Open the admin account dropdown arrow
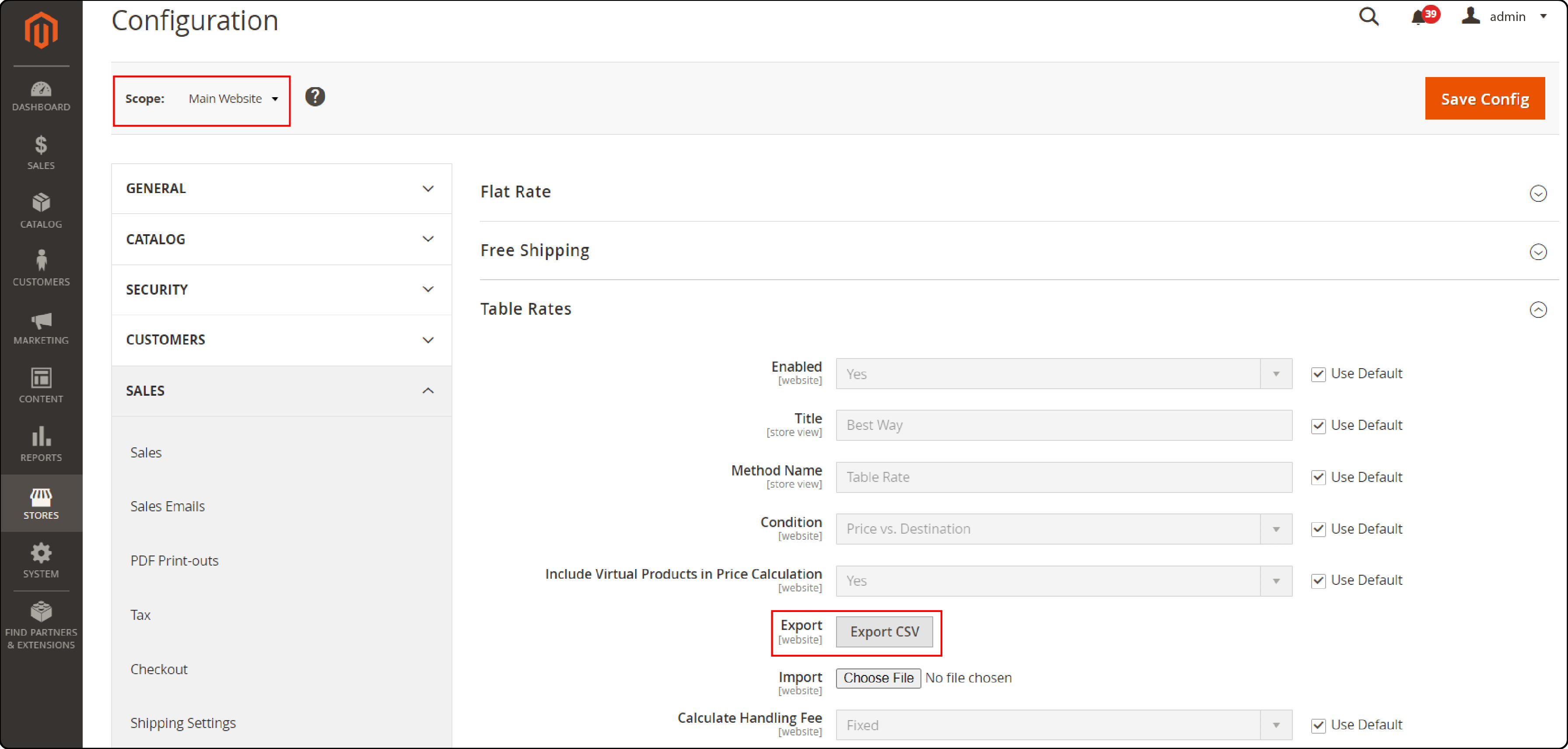Viewport: 1568px width, 749px height. [x=1543, y=17]
